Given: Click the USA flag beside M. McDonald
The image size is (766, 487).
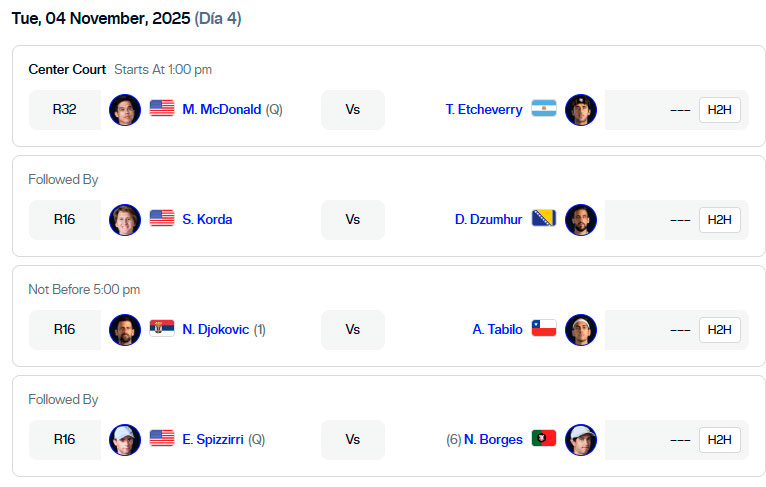Looking at the screenshot, I should [x=162, y=109].
